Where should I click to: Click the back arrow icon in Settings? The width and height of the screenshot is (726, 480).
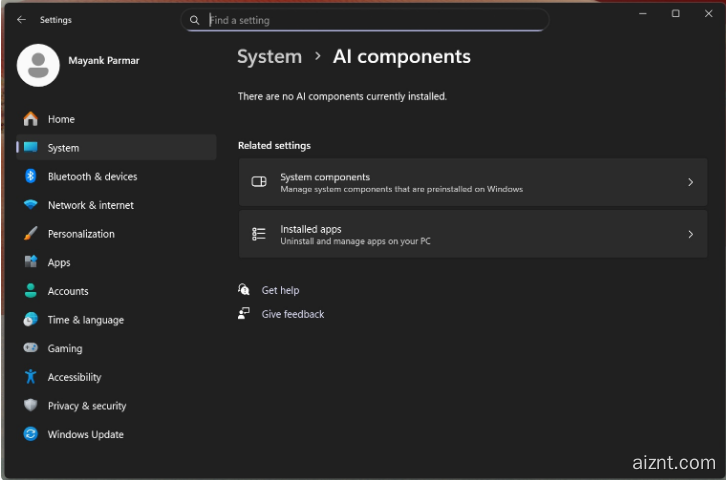click(22, 20)
